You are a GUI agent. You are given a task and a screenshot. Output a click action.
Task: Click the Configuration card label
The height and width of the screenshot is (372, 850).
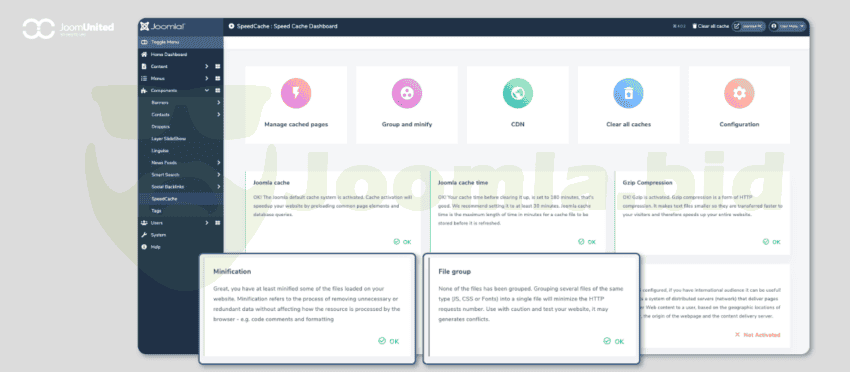tap(739, 124)
